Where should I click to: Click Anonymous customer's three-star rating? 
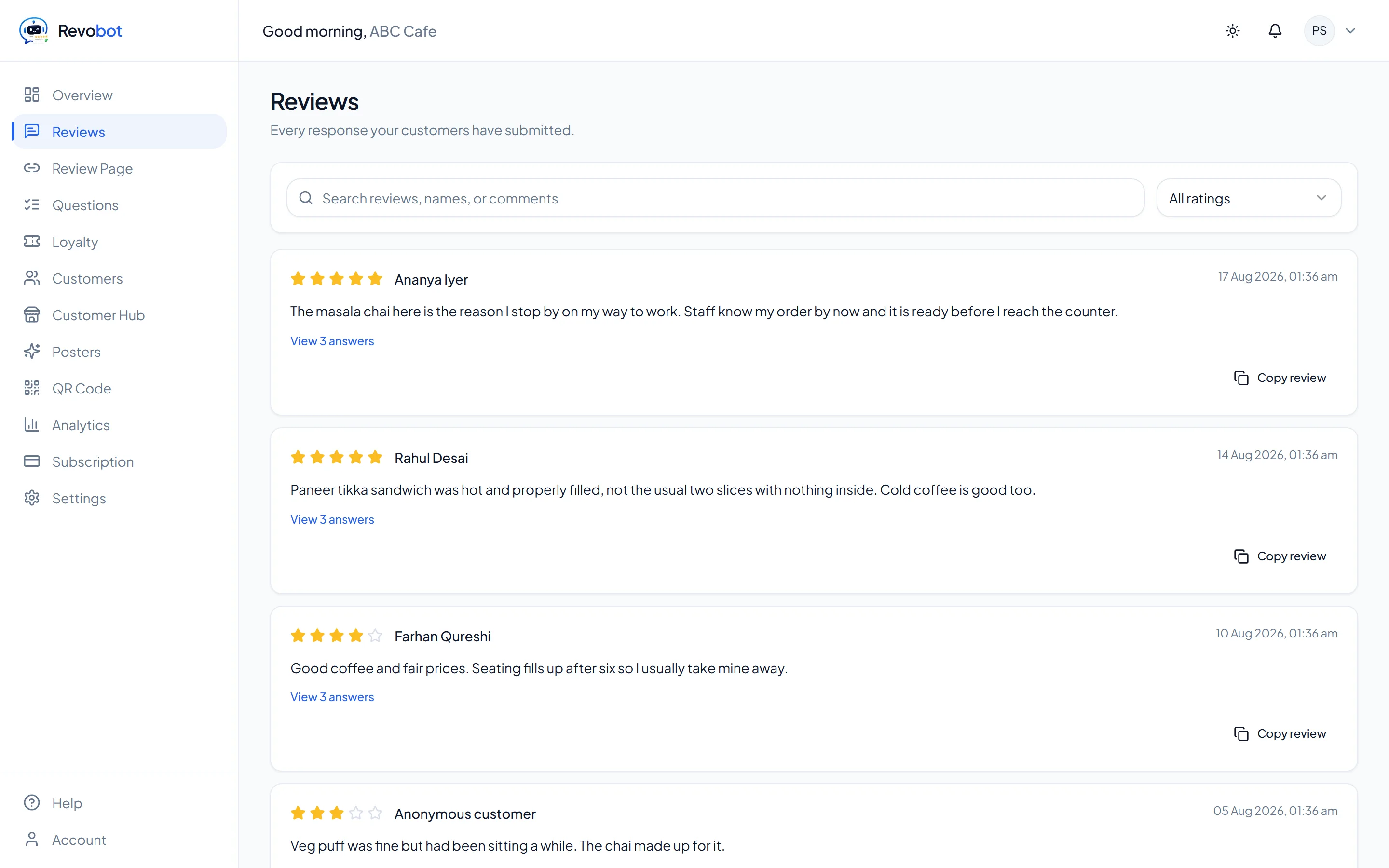[336, 813]
